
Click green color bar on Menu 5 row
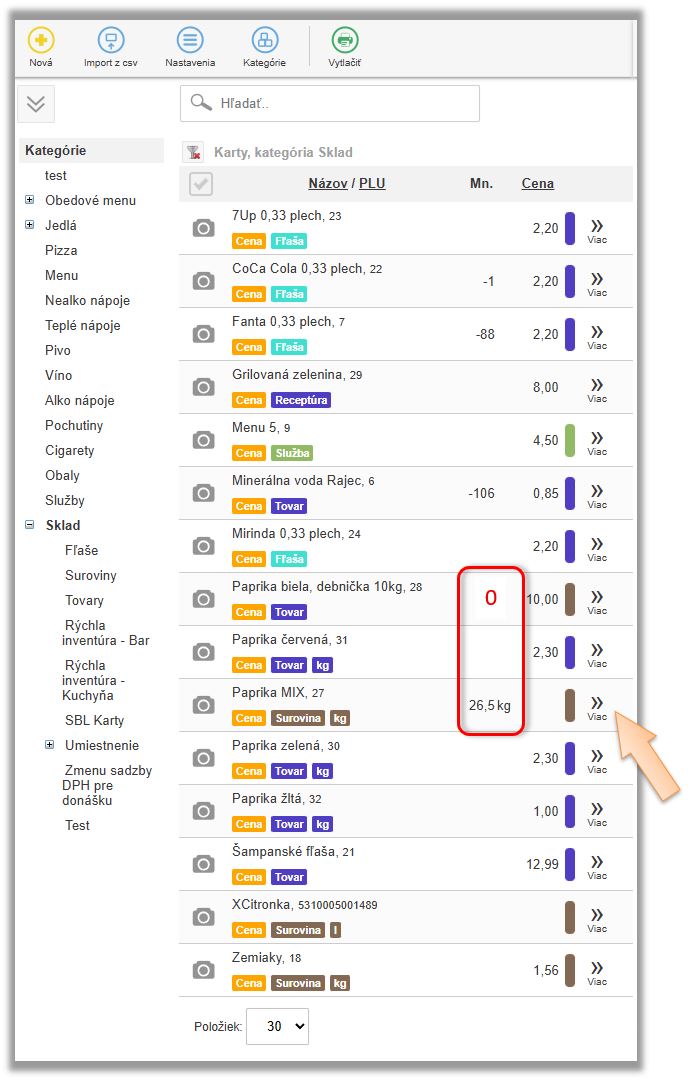coord(570,440)
